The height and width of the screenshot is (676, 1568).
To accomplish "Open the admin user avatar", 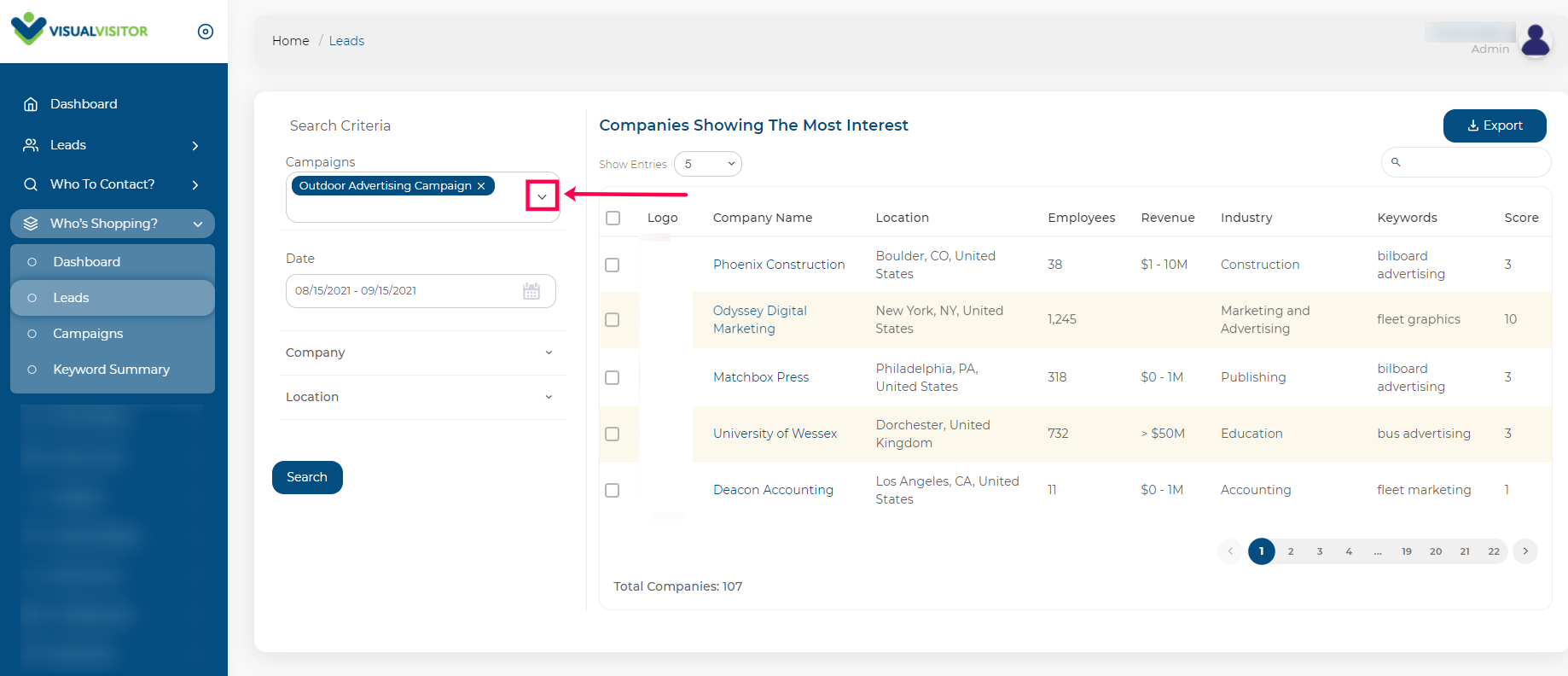I will [x=1536, y=39].
